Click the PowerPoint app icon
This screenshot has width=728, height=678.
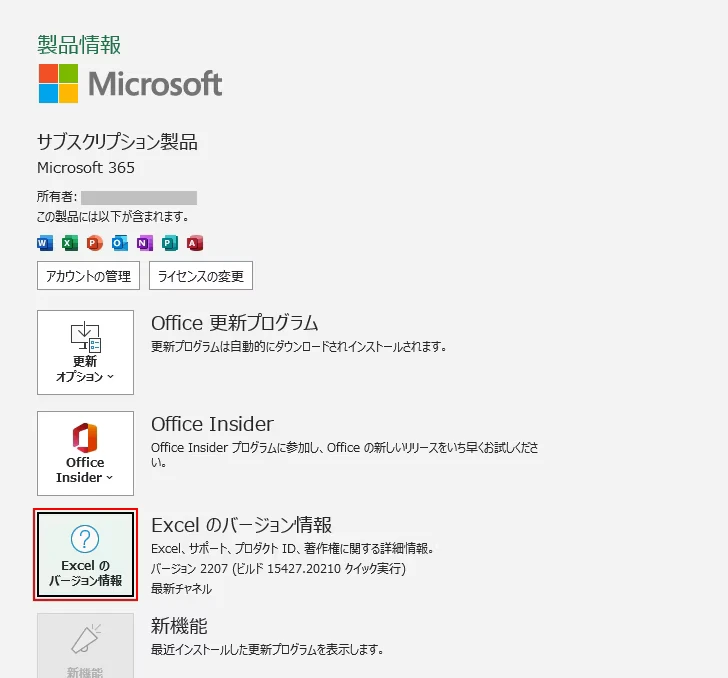pyautogui.click(x=95, y=243)
